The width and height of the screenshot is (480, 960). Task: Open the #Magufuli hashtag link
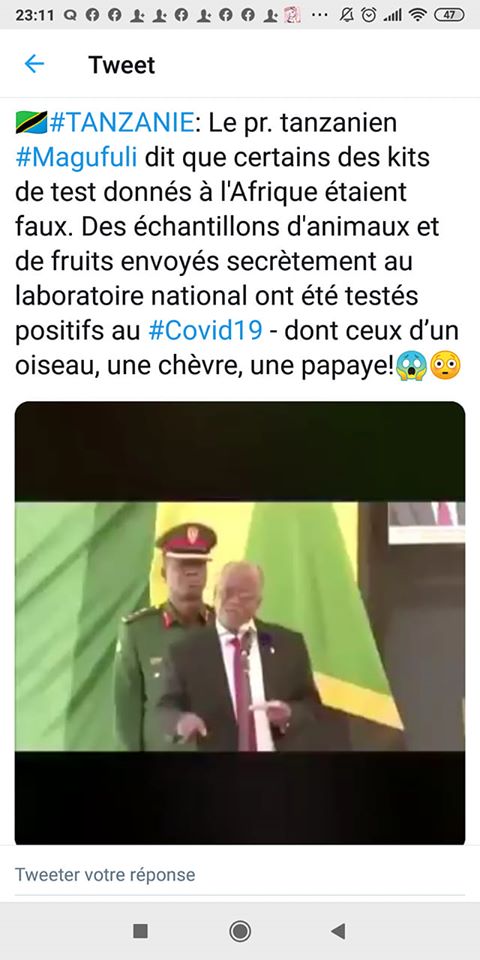point(77,157)
